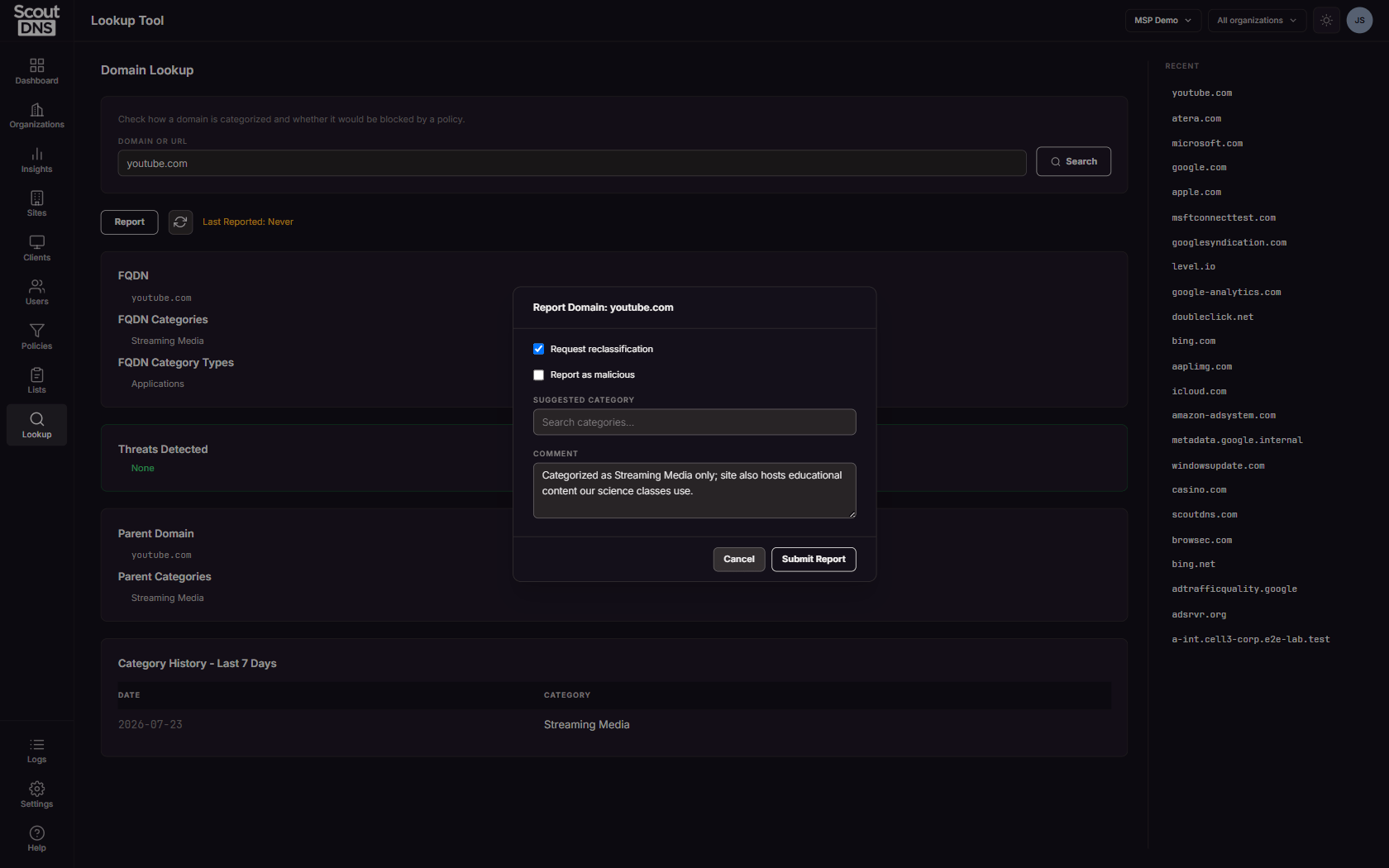1389x868 pixels.
Task: Select recent lookup adtrafficquality.google
Action: tap(1234, 589)
